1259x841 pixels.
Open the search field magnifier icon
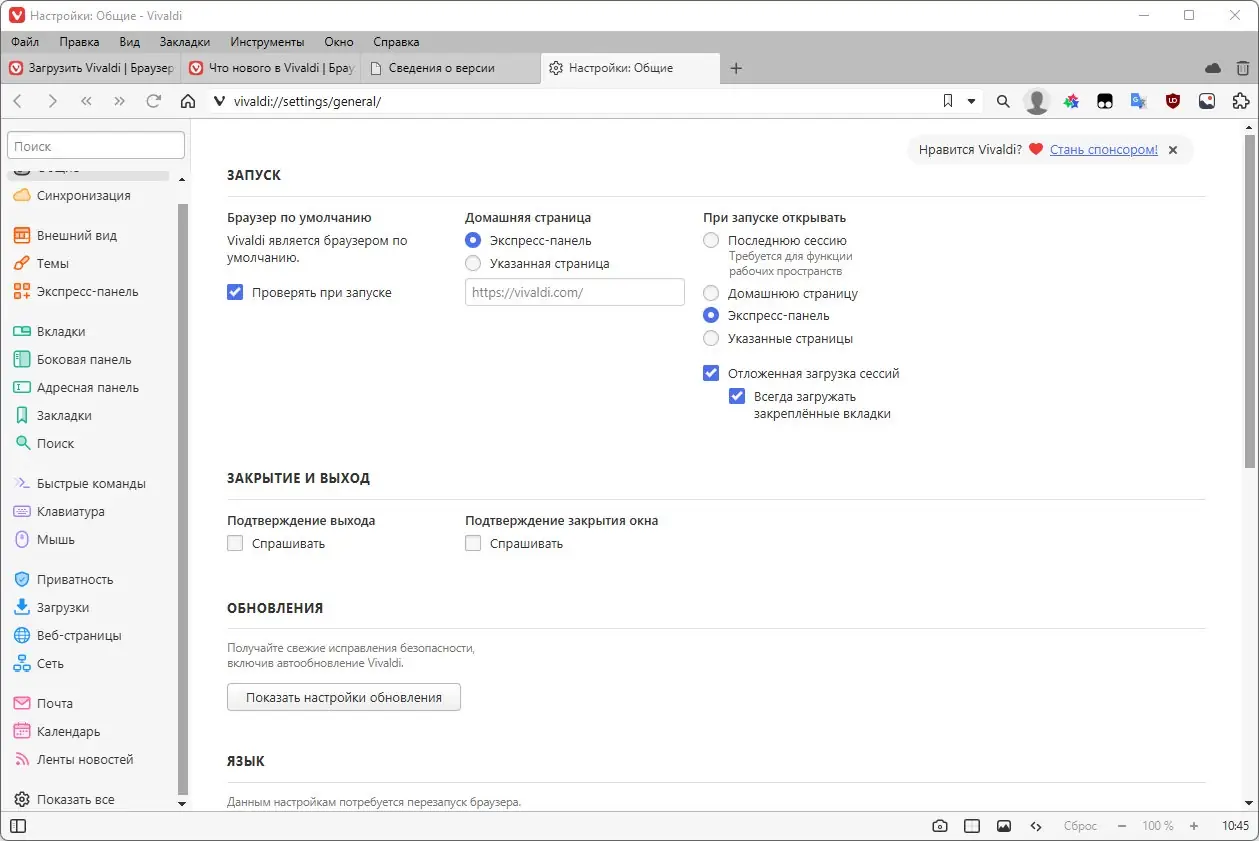(1003, 101)
